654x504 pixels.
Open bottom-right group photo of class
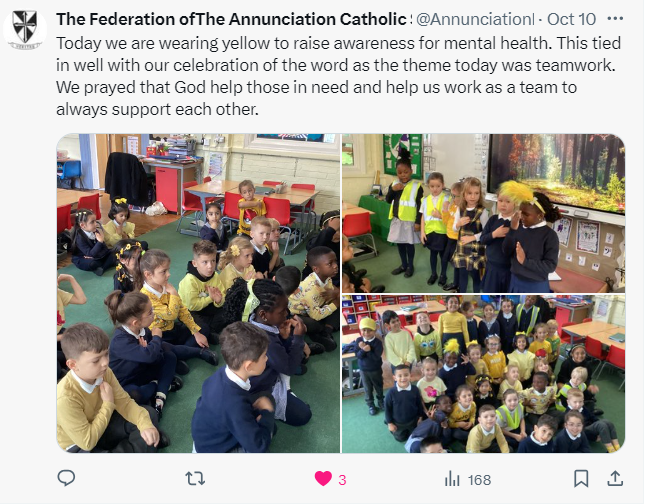(x=483, y=374)
